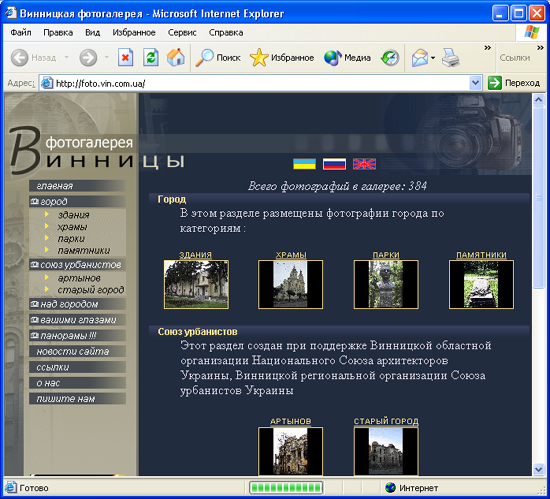This screenshot has width=550, height=499.
Task: Open the Справка menu
Action: pyautogui.click(x=226, y=33)
